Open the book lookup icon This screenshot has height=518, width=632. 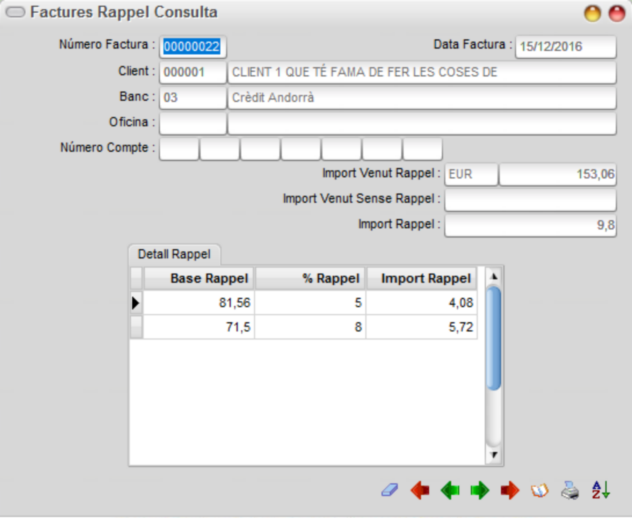pos(540,490)
